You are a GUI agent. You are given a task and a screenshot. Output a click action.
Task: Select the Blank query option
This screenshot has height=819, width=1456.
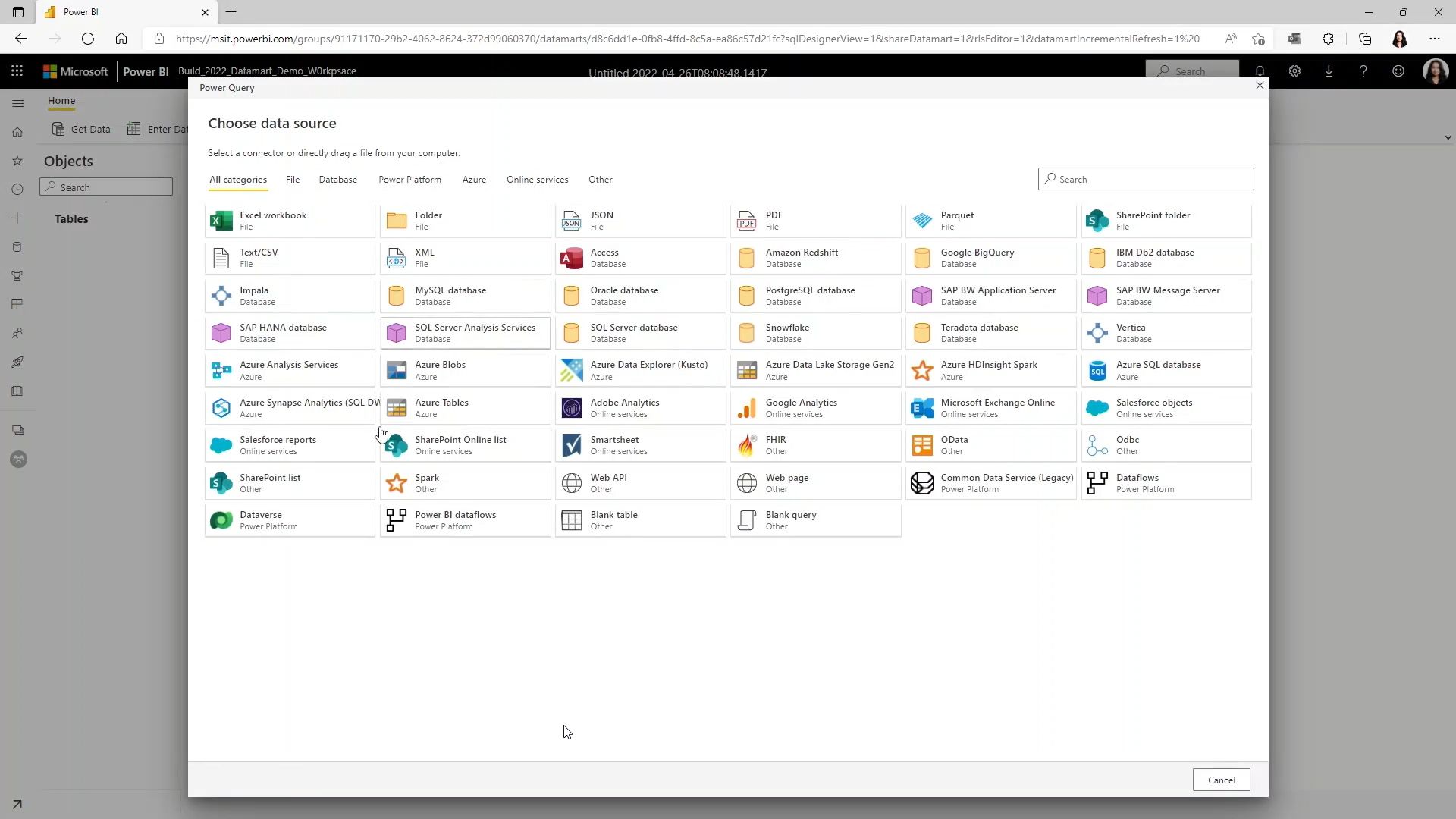815,520
